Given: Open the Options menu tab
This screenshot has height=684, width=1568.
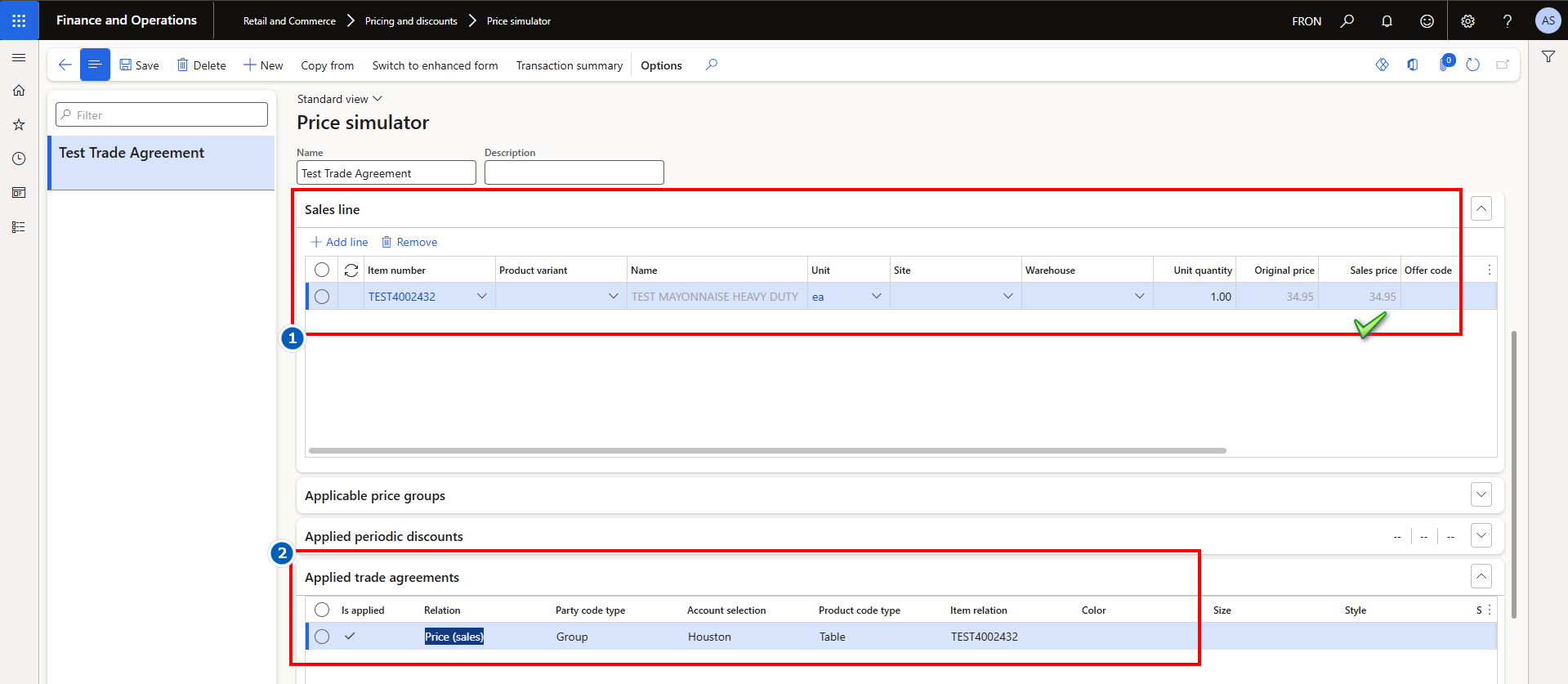Looking at the screenshot, I should pyautogui.click(x=660, y=65).
